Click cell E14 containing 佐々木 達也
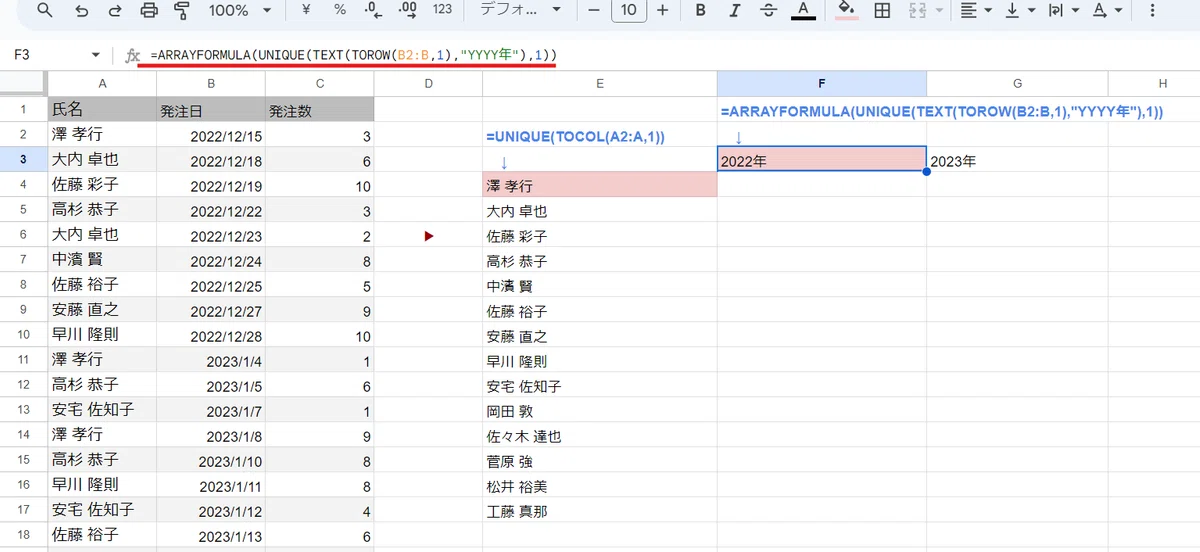 600,436
